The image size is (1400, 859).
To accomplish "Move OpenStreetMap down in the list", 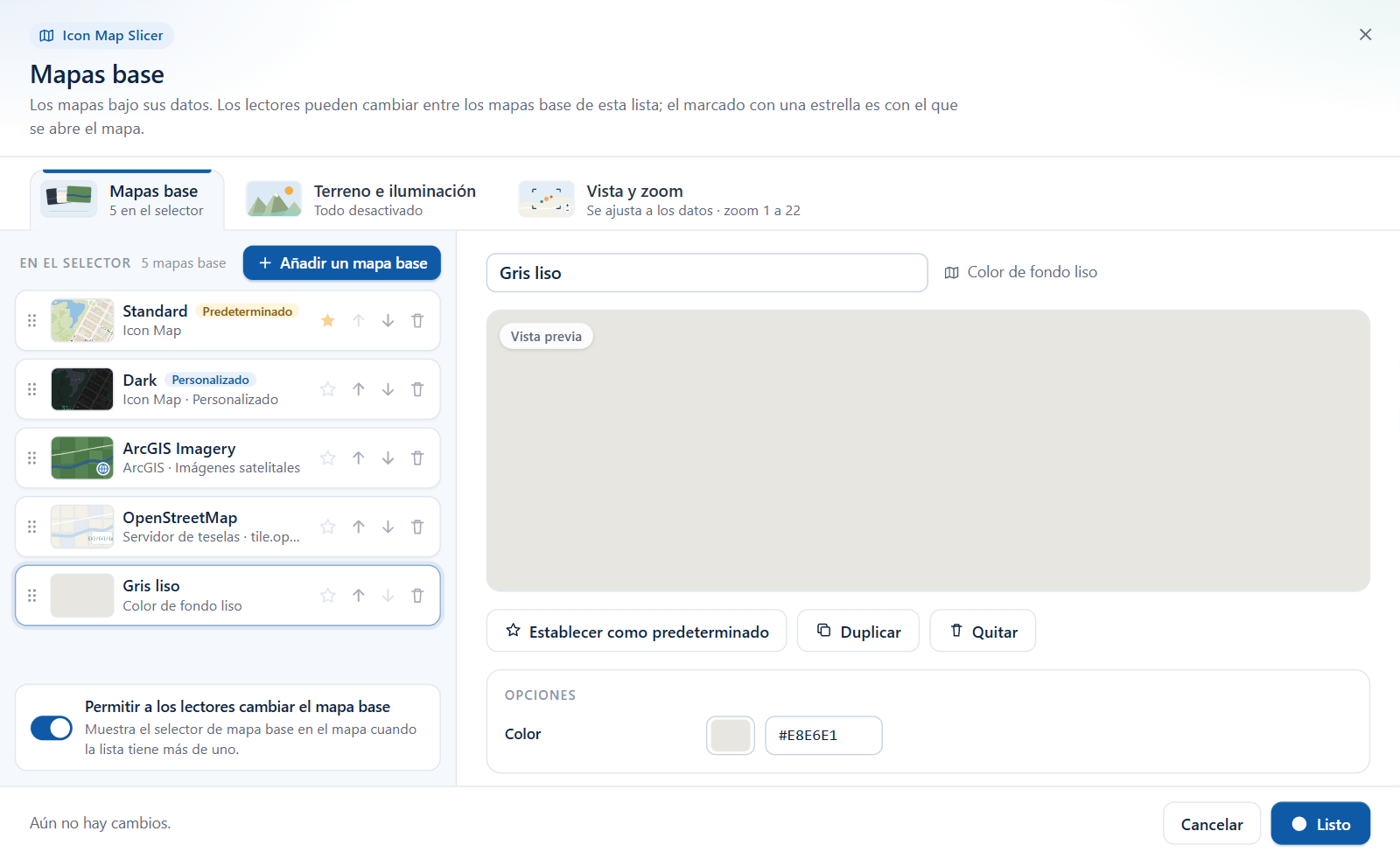I will click(388, 527).
